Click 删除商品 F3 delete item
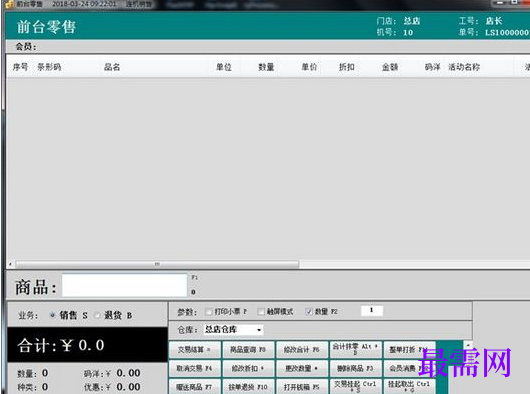The width and height of the screenshot is (530, 394). (x=356, y=368)
